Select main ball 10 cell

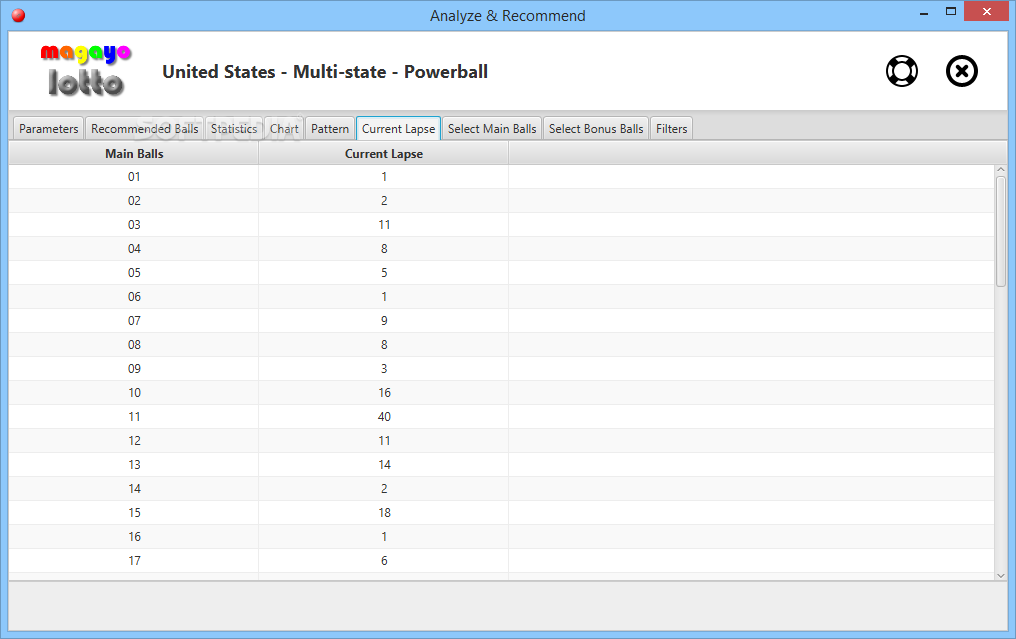134,393
